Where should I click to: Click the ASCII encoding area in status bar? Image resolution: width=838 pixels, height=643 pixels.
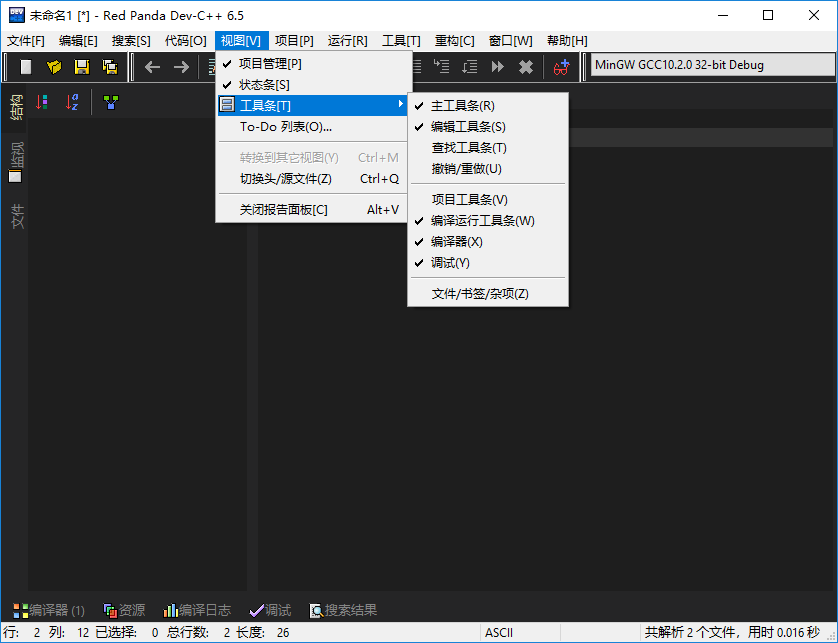[x=499, y=632]
